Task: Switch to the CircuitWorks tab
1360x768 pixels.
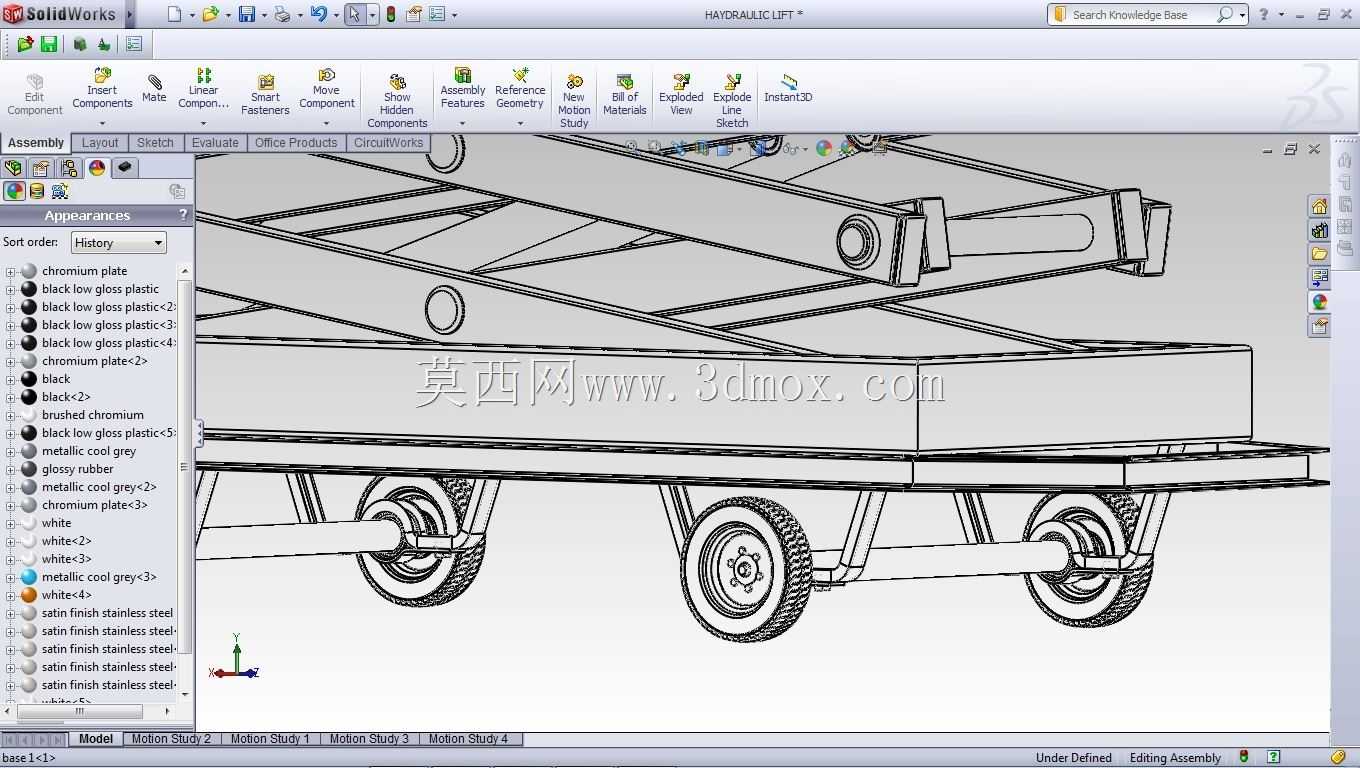Action: tap(388, 143)
